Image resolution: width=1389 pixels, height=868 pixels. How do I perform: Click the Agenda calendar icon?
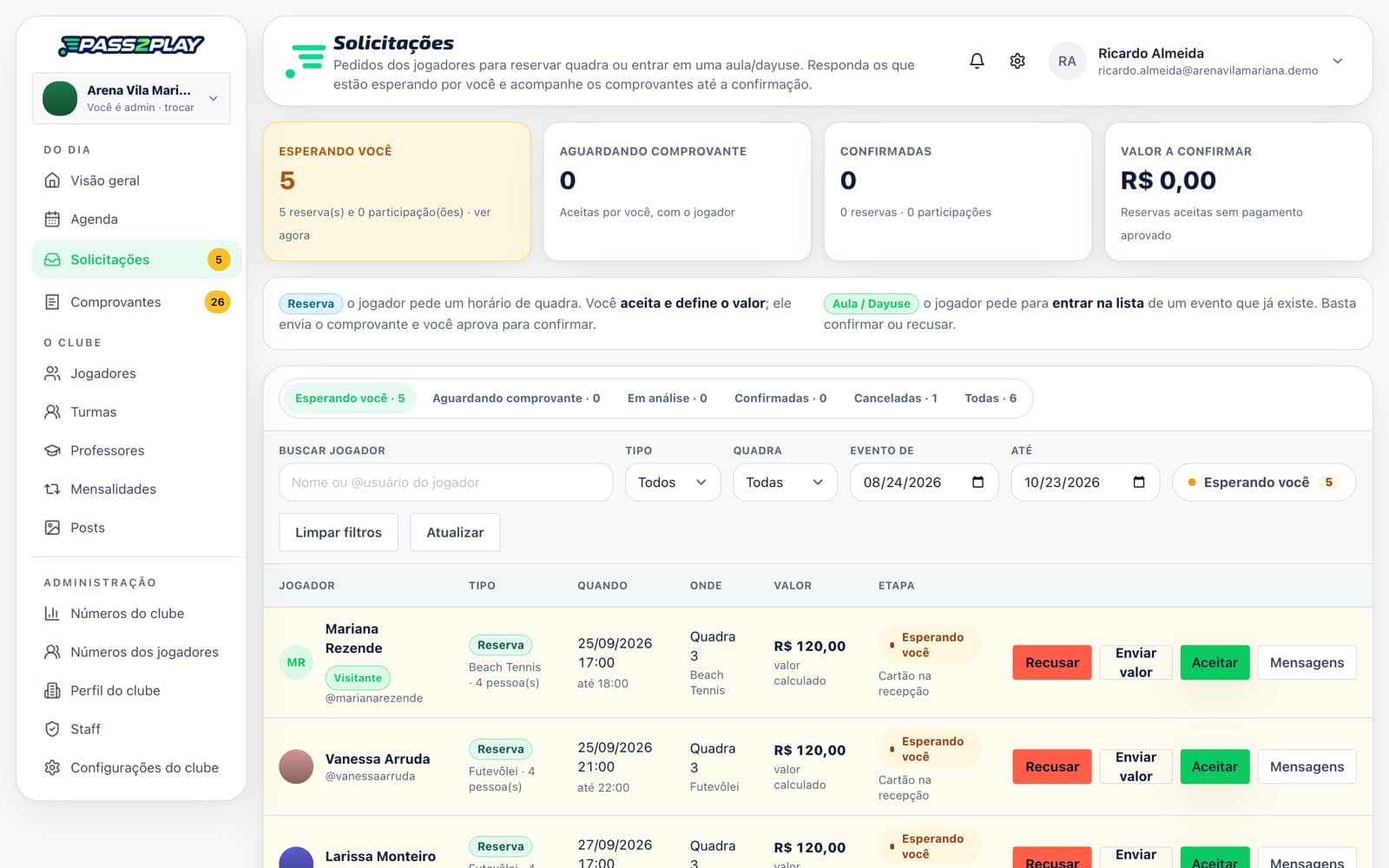tap(52, 219)
